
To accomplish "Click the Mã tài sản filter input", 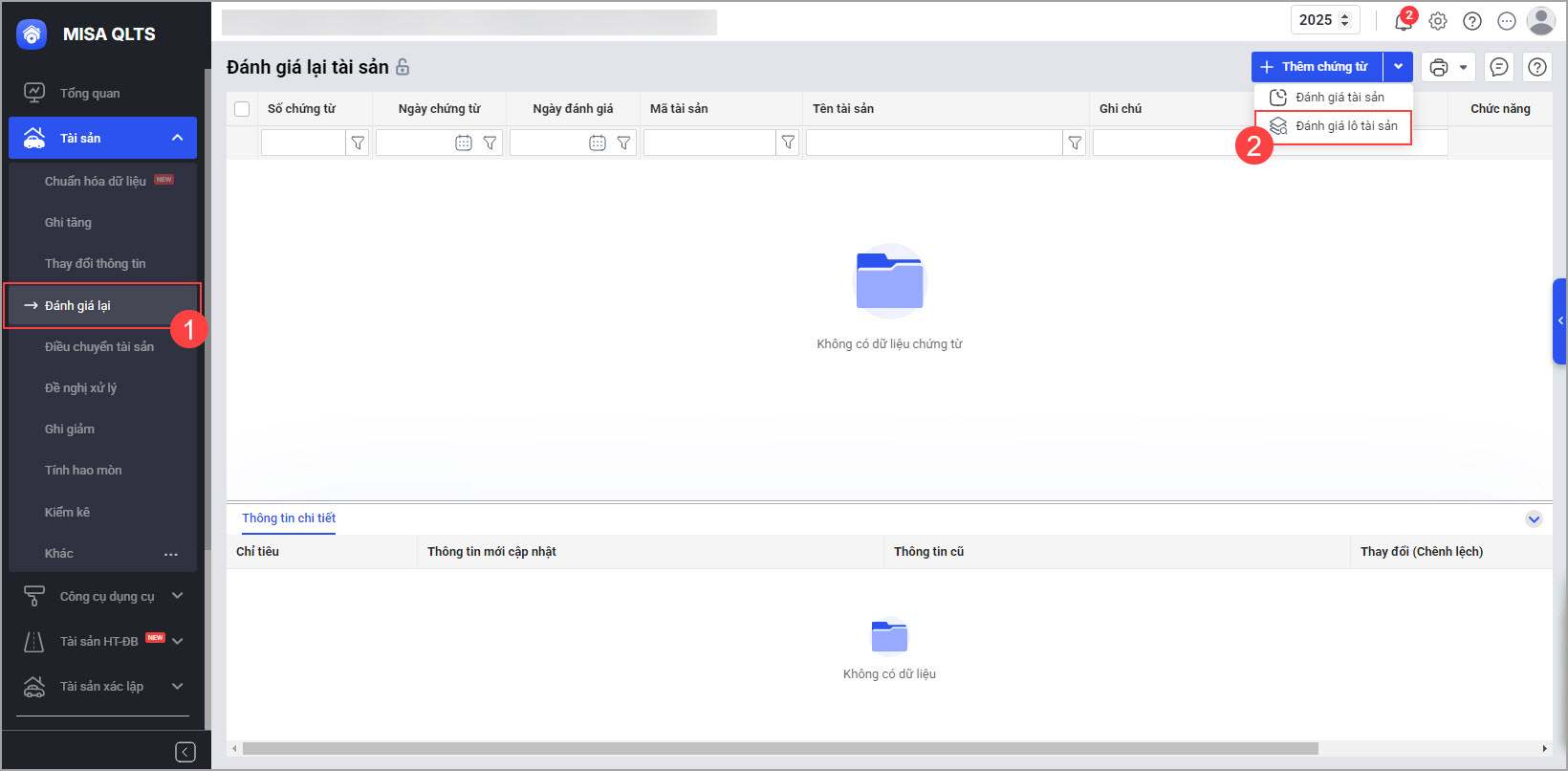I will 709,143.
